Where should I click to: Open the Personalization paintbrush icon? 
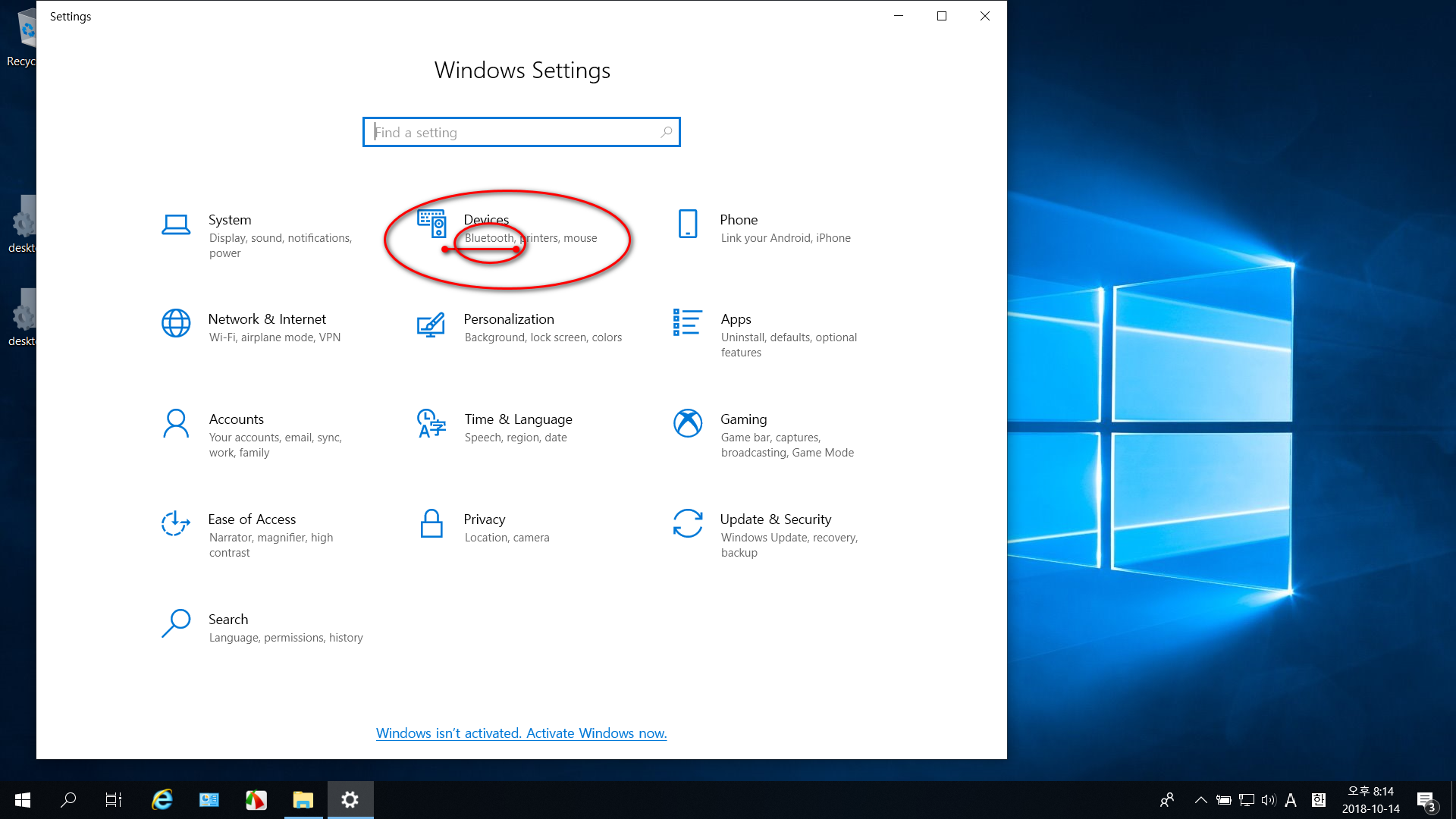coord(431,325)
